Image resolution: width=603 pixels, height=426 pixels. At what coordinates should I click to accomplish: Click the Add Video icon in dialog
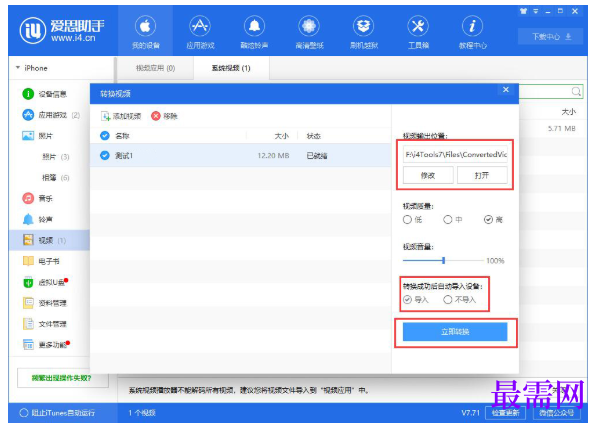pyautogui.click(x=105, y=116)
